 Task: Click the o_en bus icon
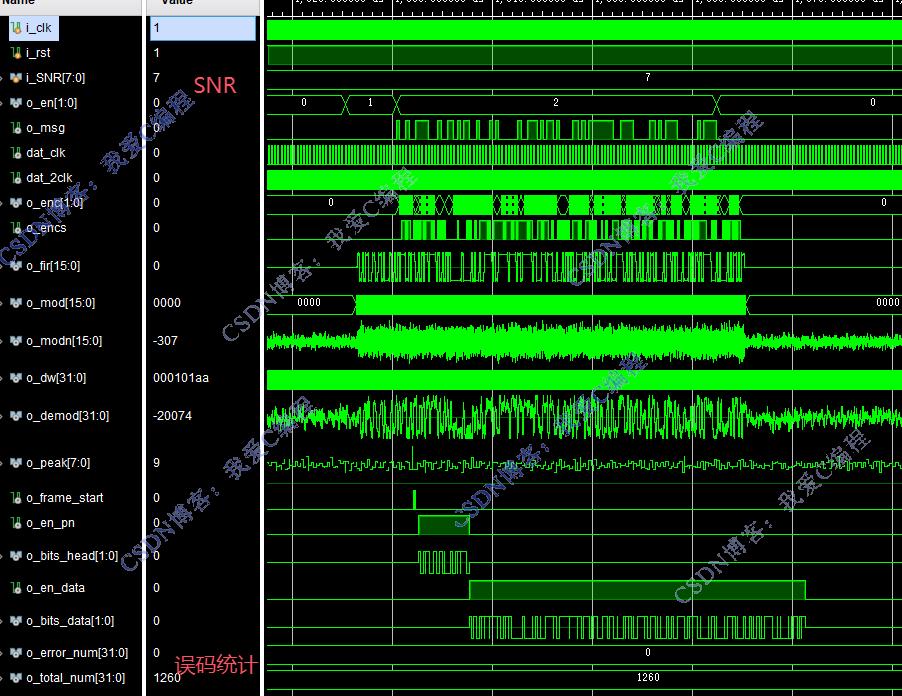tap(17, 103)
